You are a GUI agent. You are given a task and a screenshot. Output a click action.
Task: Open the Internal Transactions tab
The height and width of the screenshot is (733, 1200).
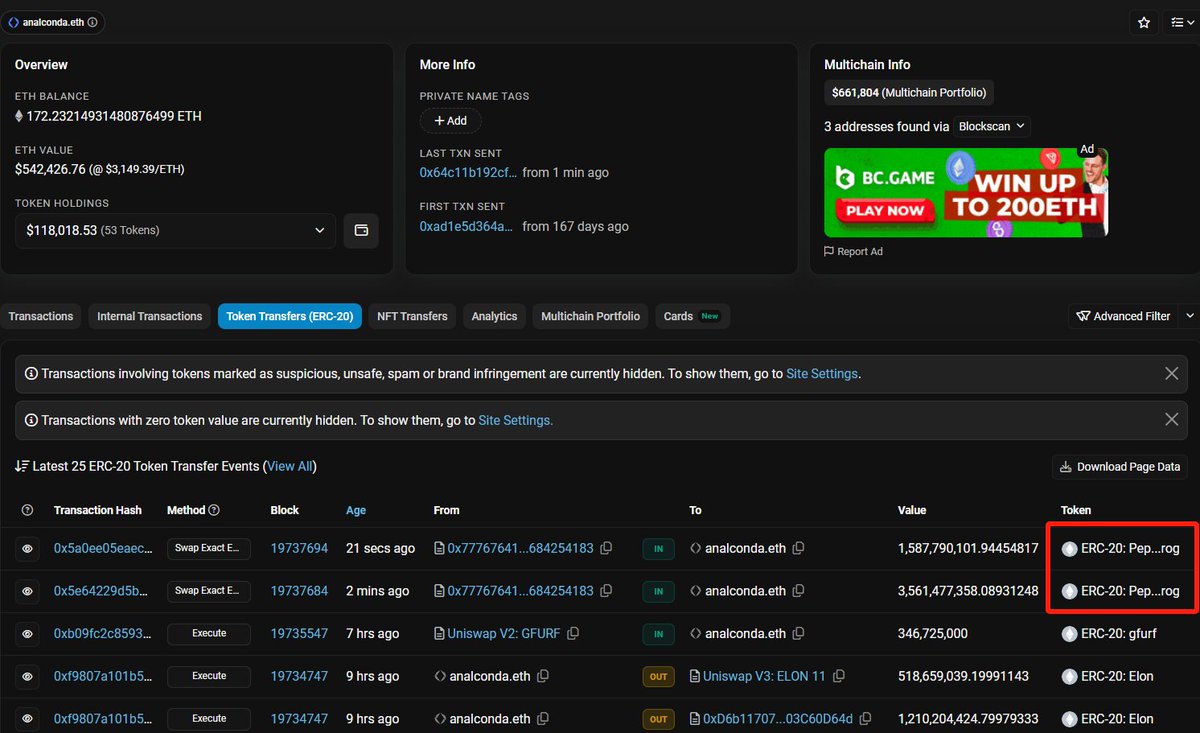point(150,316)
